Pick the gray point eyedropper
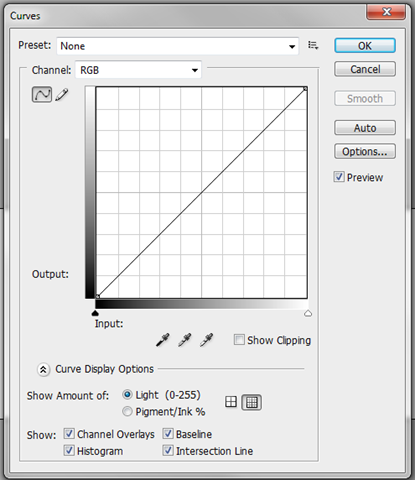This screenshot has height=480, width=415. (185, 340)
